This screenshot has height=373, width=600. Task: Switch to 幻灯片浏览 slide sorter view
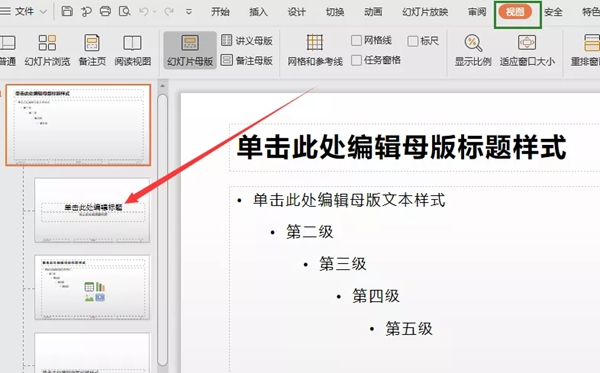[x=47, y=51]
